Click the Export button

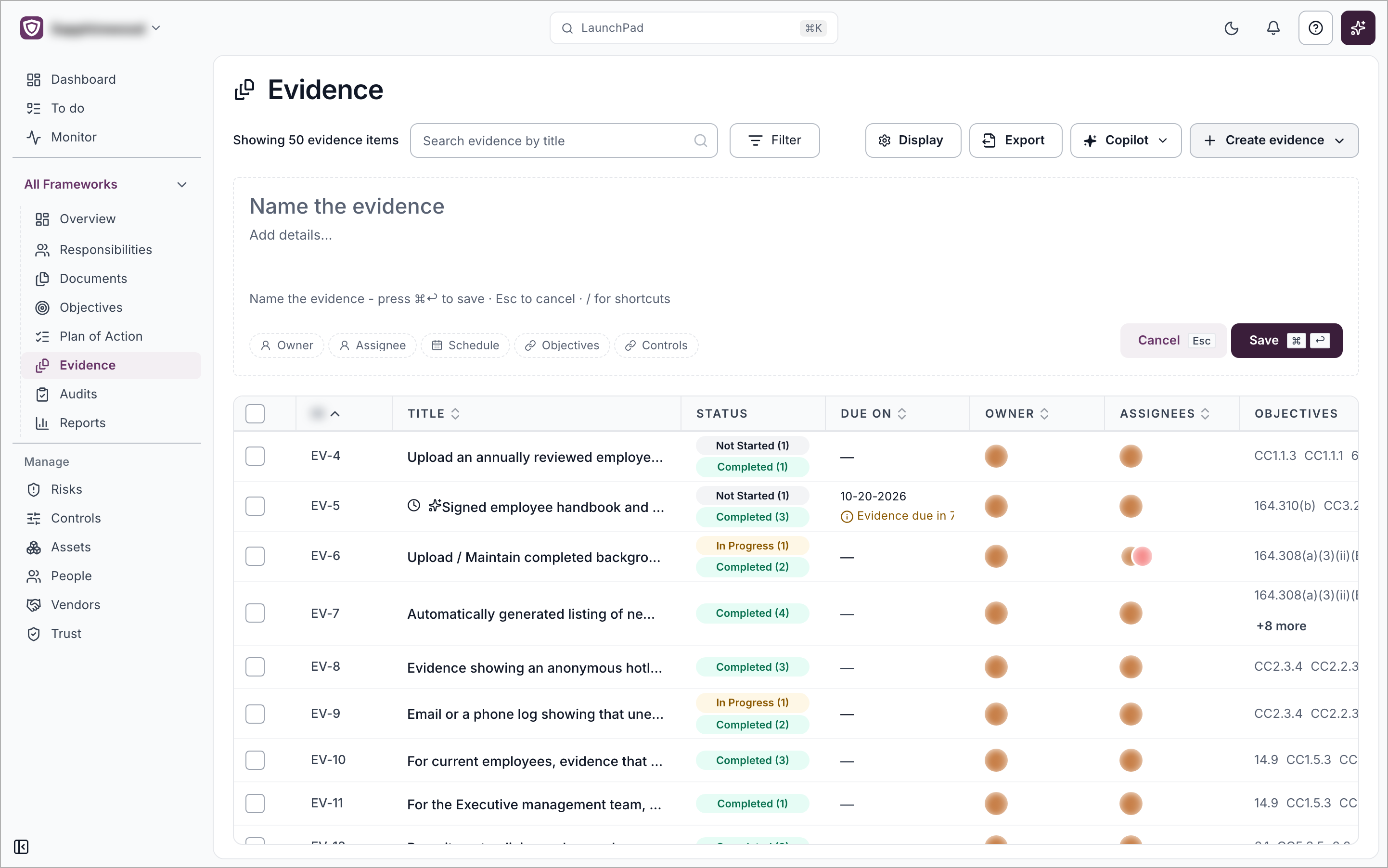click(1015, 140)
